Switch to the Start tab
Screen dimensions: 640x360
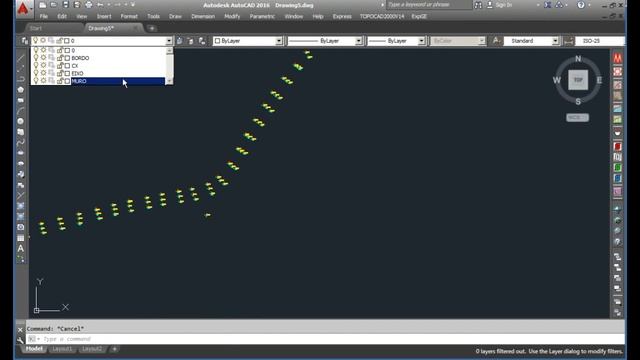[x=36, y=28]
